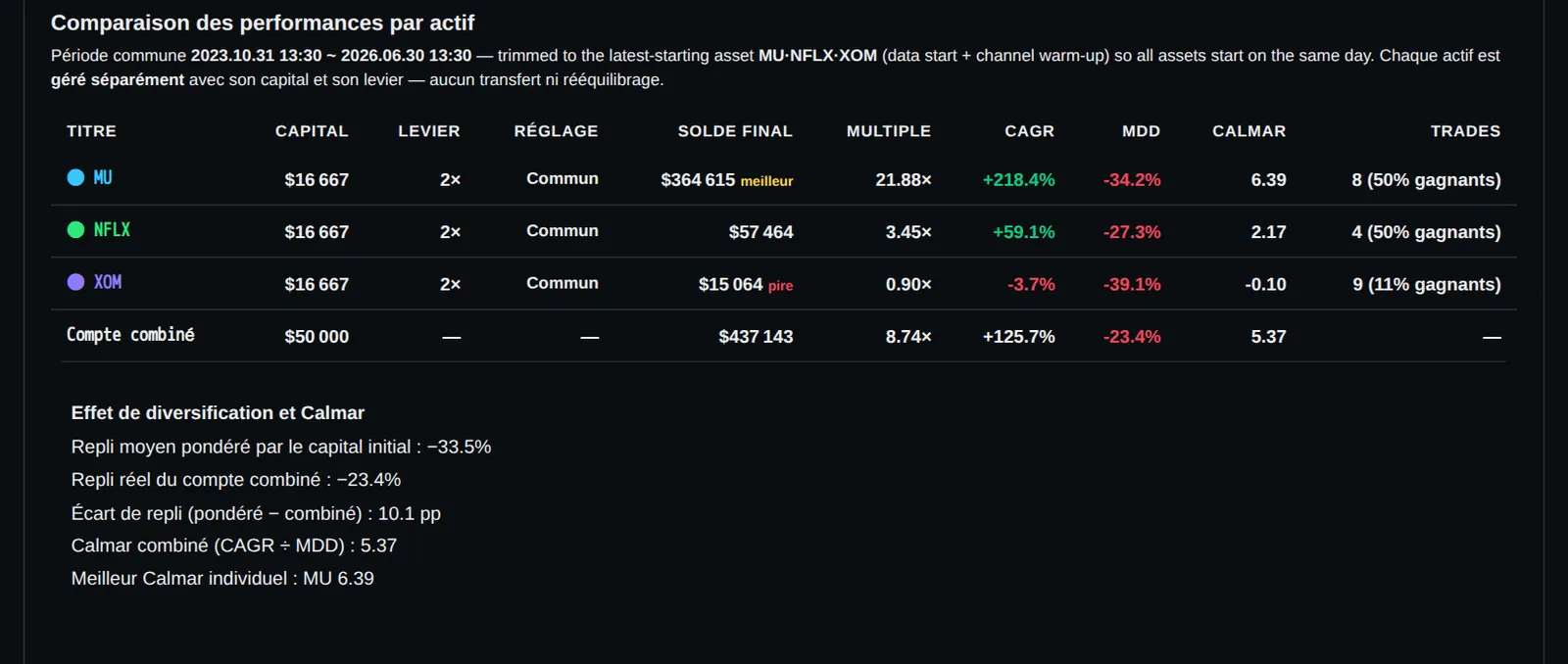Click XOM Calmar value -0.10

click(x=1265, y=284)
